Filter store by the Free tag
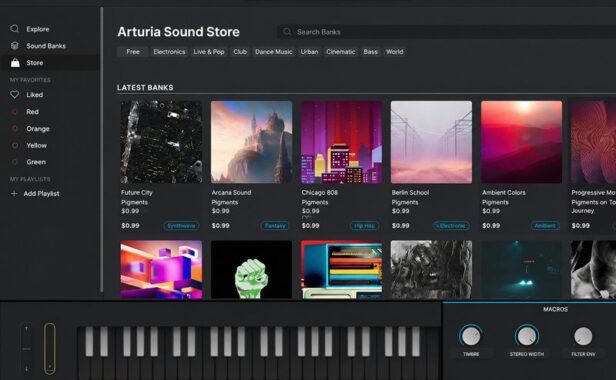This screenshot has width=616, height=380. click(133, 52)
